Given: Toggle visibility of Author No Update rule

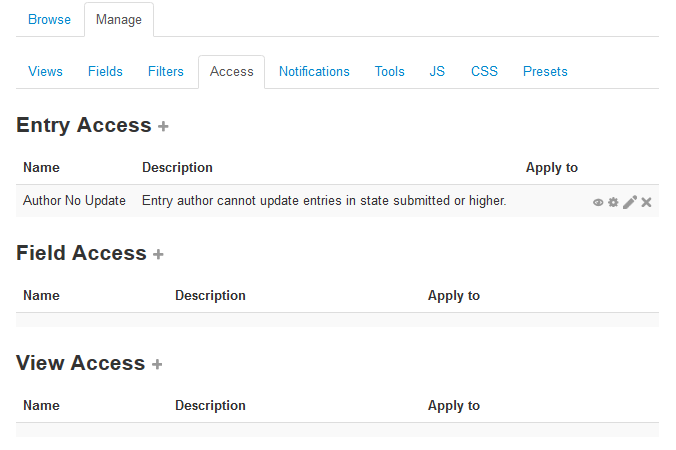Looking at the screenshot, I should 598,202.
